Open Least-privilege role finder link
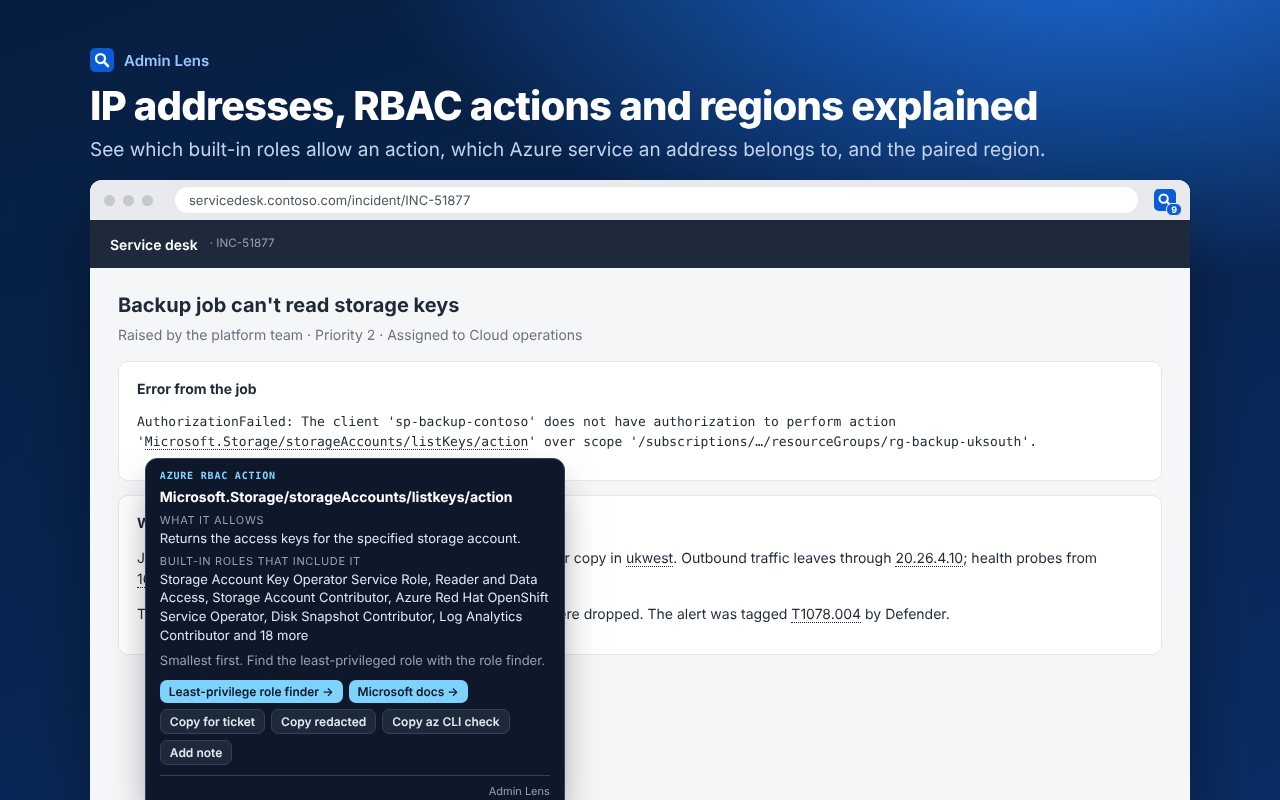Image resolution: width=1280 pixels, height=800 pixels. point(251,692)
